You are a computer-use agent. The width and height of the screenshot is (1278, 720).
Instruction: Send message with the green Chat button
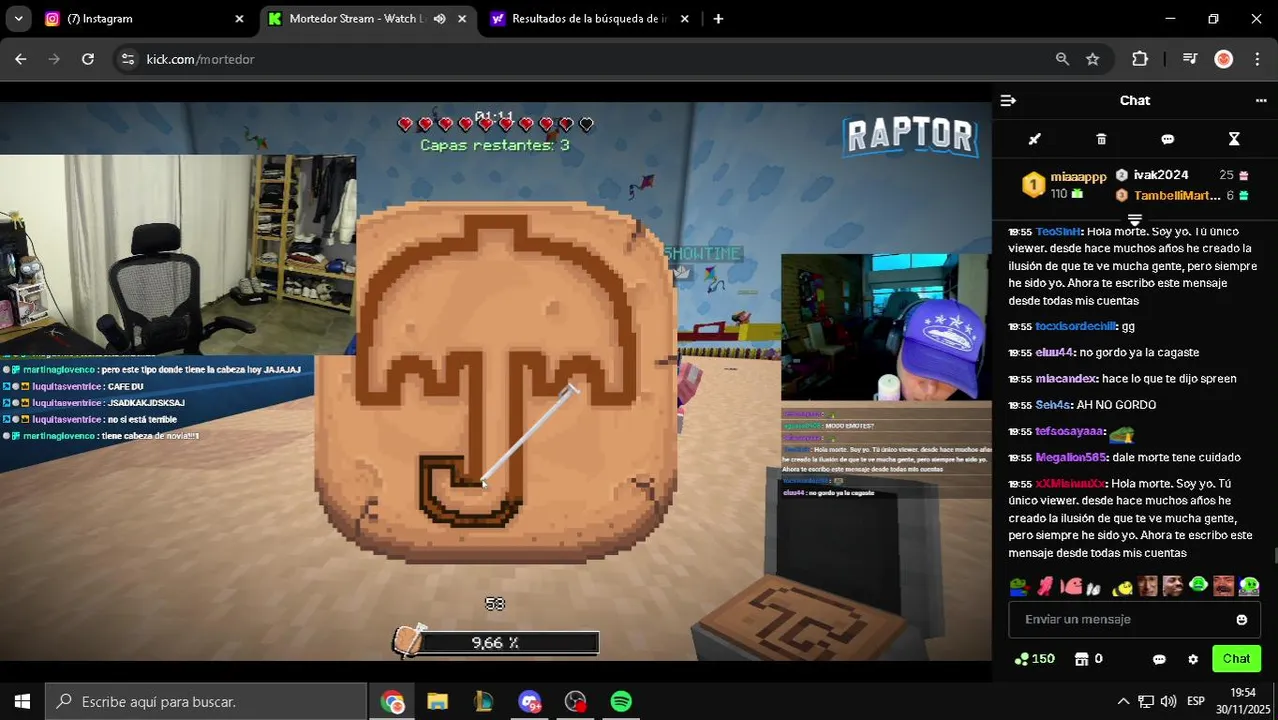pos(1236,659)
